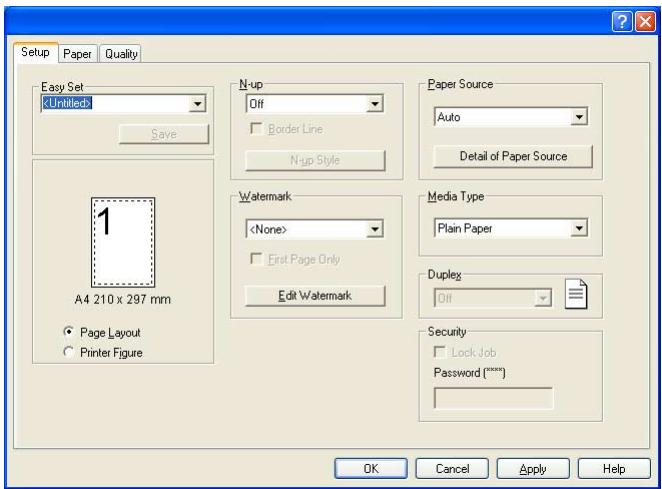
Task: Select the Page Layout radio button
Action: coord(69,332)
